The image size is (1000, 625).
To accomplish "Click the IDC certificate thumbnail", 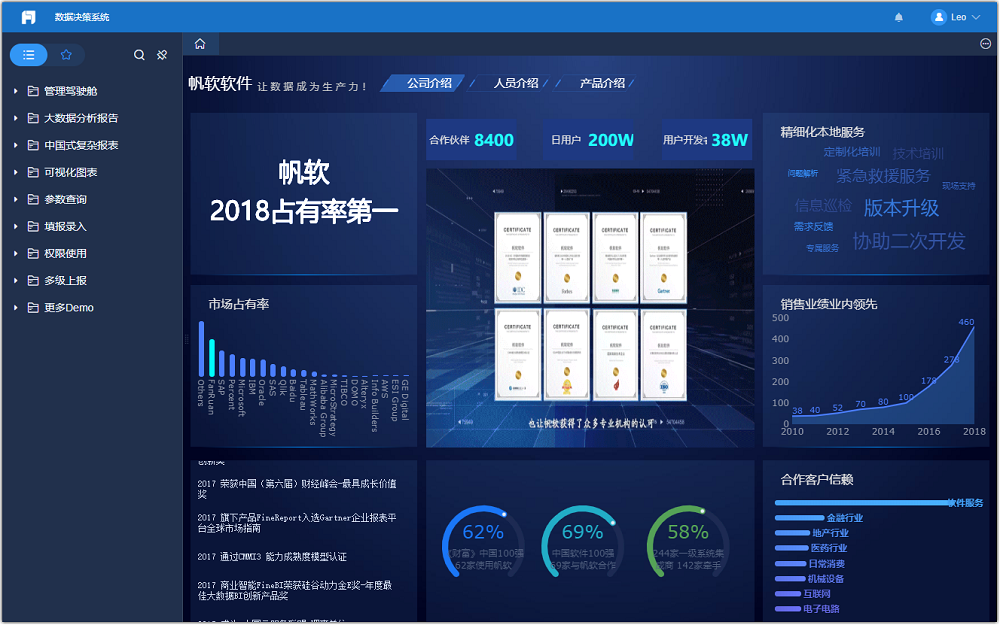I will point(518,257).
